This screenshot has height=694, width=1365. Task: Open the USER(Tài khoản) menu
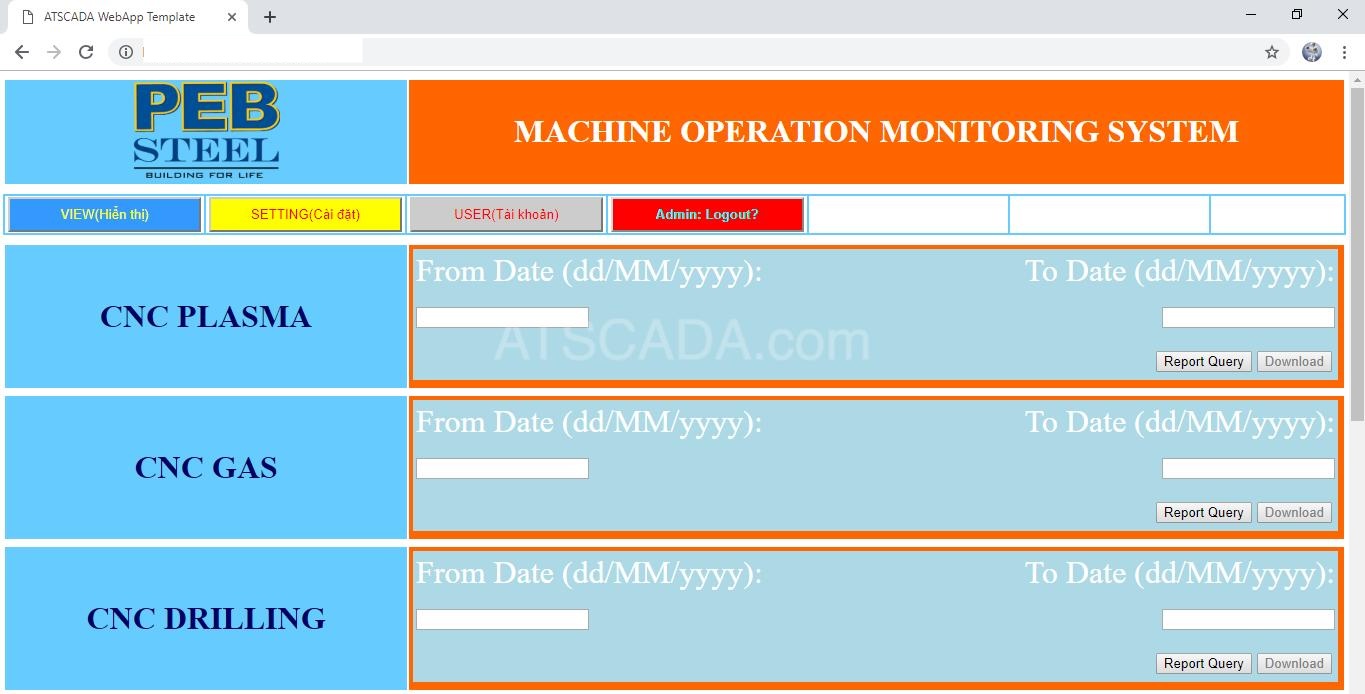506,214
